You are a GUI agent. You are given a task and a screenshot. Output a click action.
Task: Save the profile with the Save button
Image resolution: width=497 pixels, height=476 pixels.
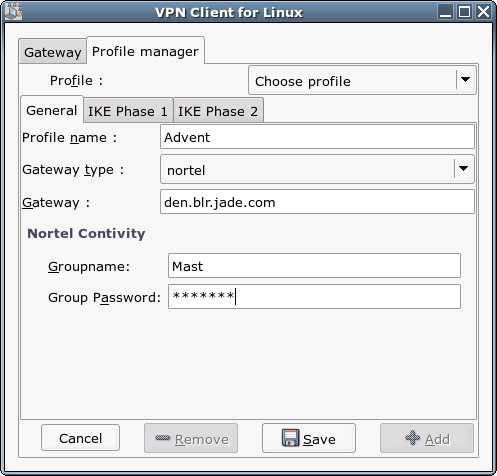(x=309, y=438)
